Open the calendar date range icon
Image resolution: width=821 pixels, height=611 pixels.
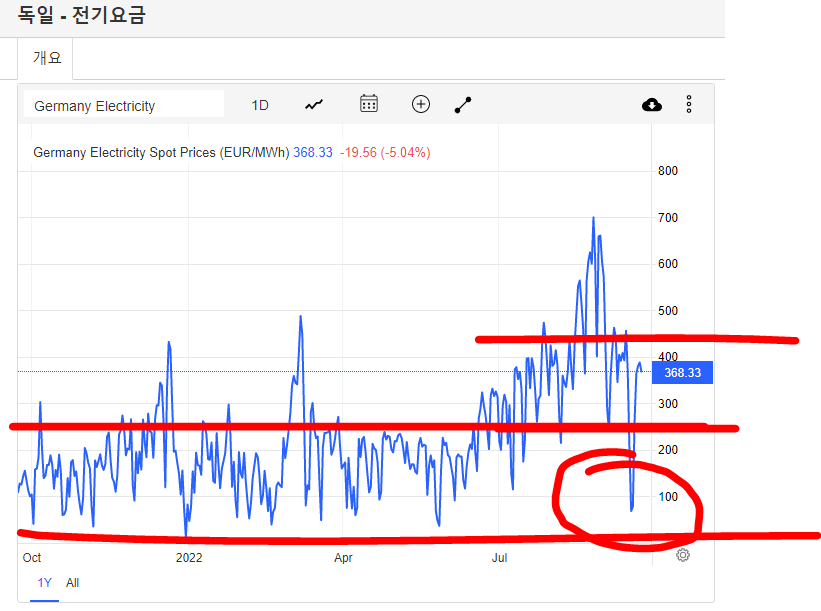tap(369, 104)
